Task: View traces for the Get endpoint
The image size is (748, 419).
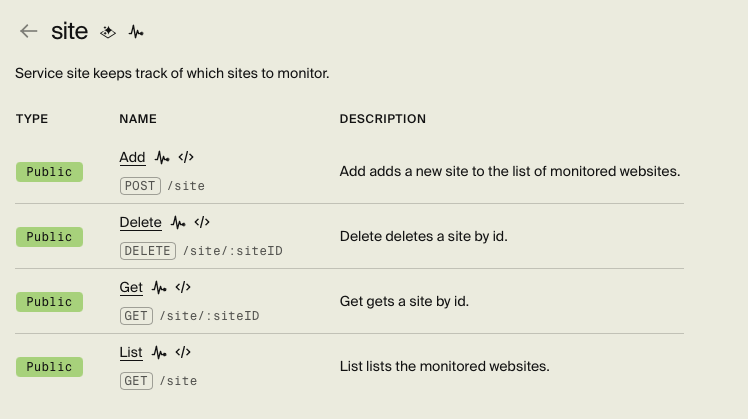Action: coord(160,288)
